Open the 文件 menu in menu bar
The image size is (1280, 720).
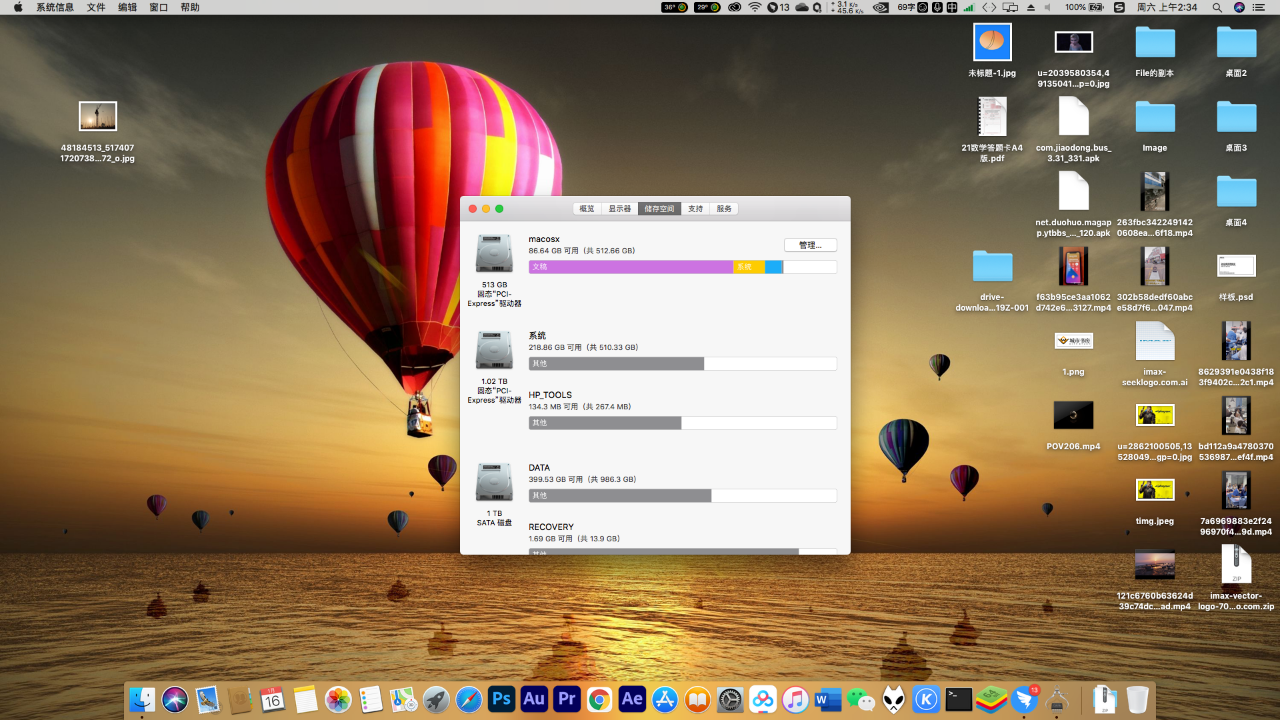coord(95,7)
